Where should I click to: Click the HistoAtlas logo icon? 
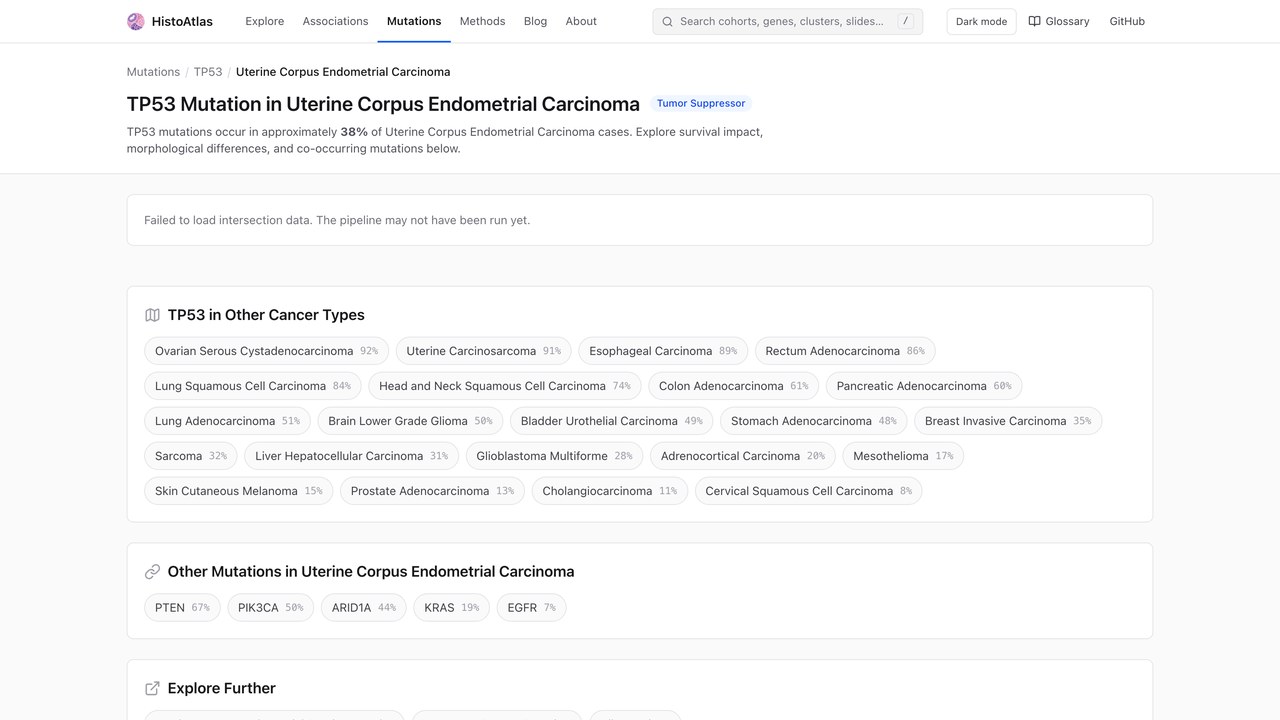click(x=136, y=21)
